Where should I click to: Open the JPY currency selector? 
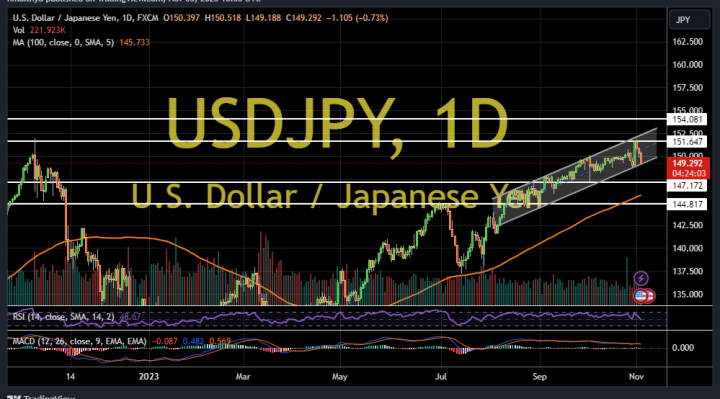pos(689,20)
